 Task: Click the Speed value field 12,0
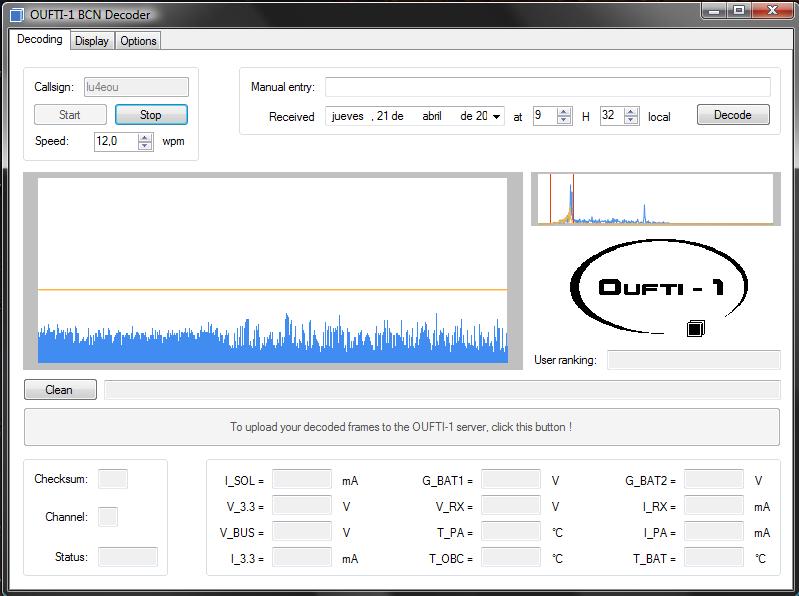(x=116, y=141)
